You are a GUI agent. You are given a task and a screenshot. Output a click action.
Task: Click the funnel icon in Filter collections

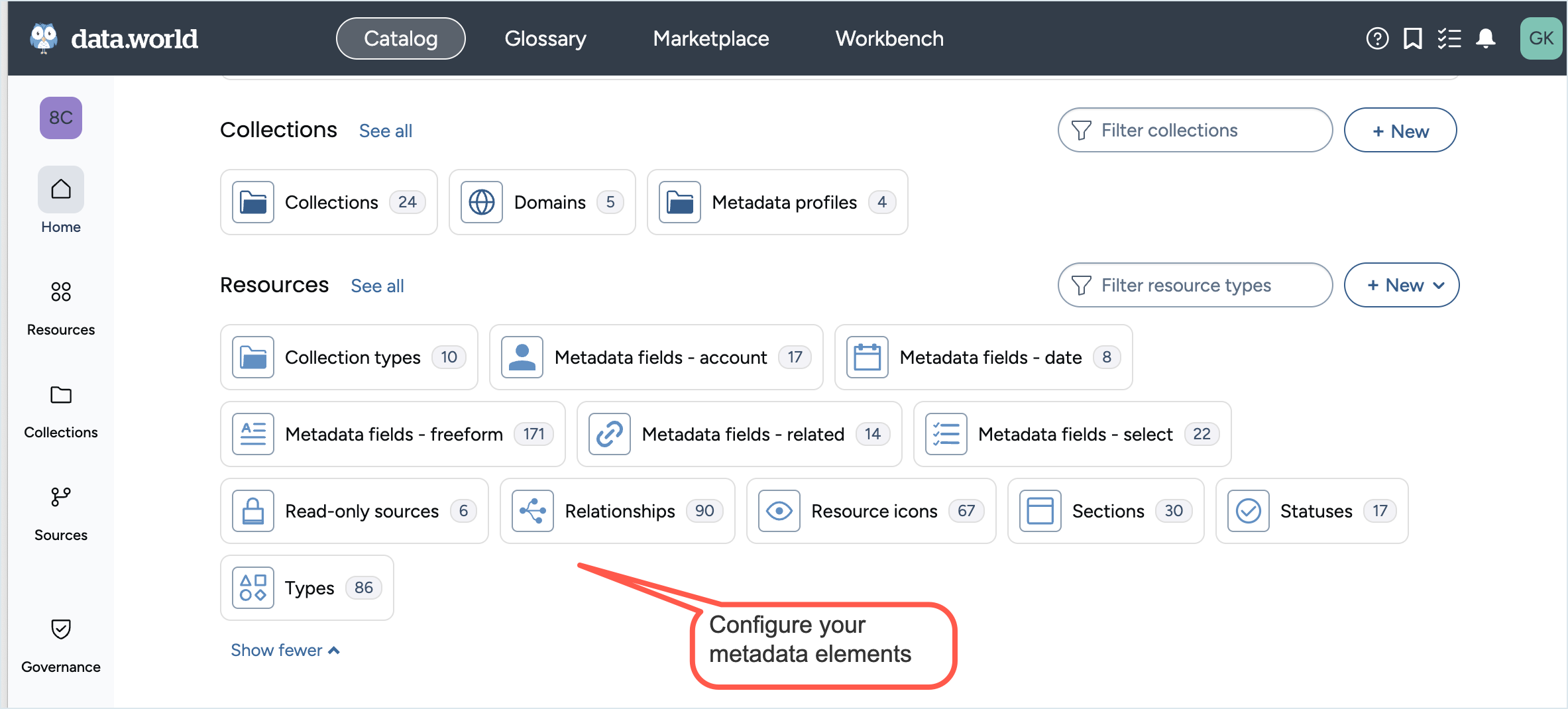pyautogui.click(x=1082, y=130)
